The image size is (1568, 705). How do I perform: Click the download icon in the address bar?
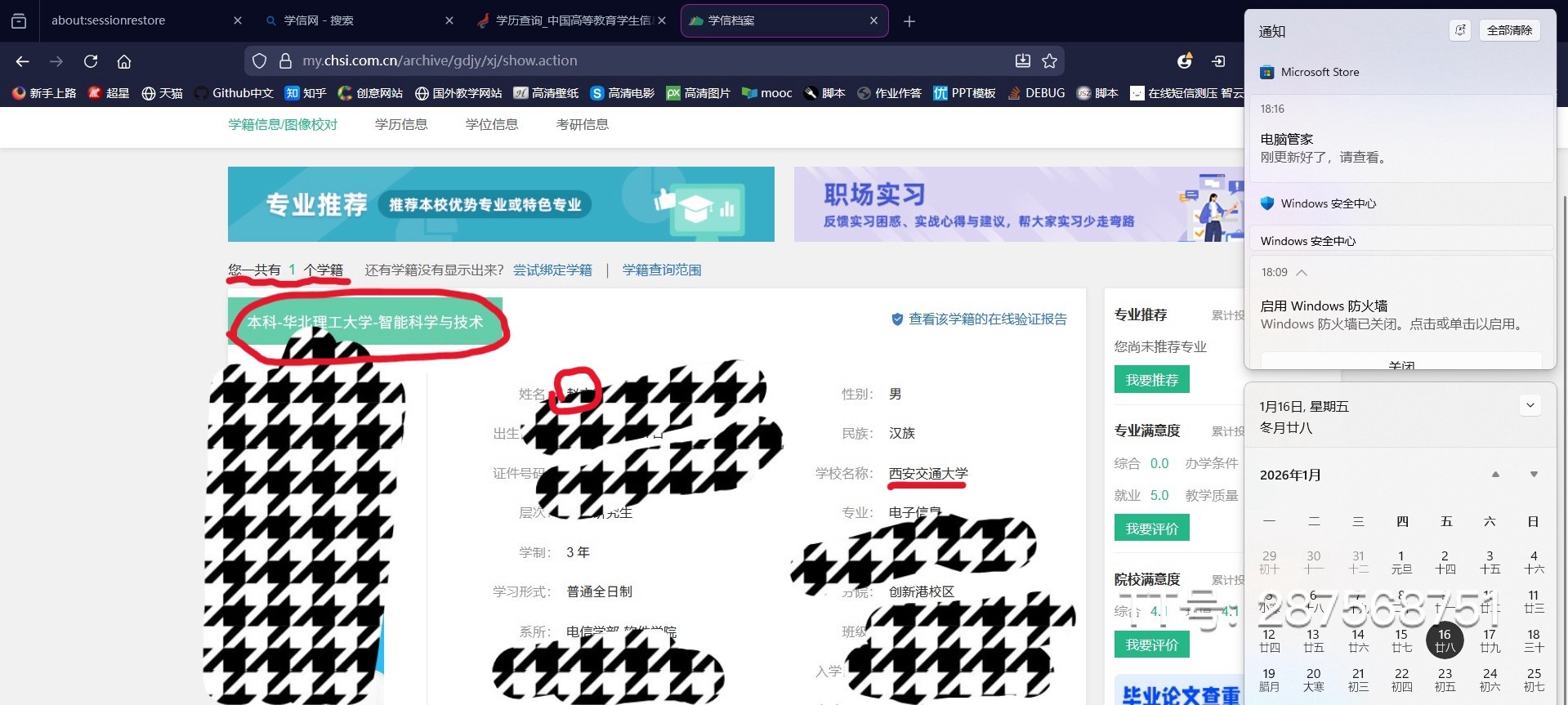(1022, 61)
